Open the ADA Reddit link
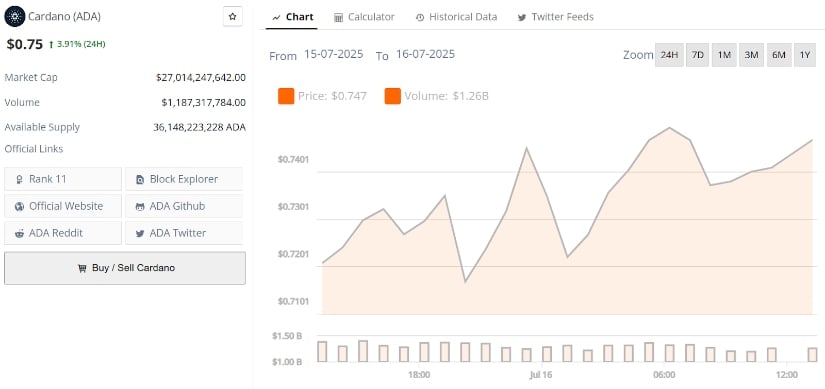This screenshot has width=825, height=389. click(63, 233)
